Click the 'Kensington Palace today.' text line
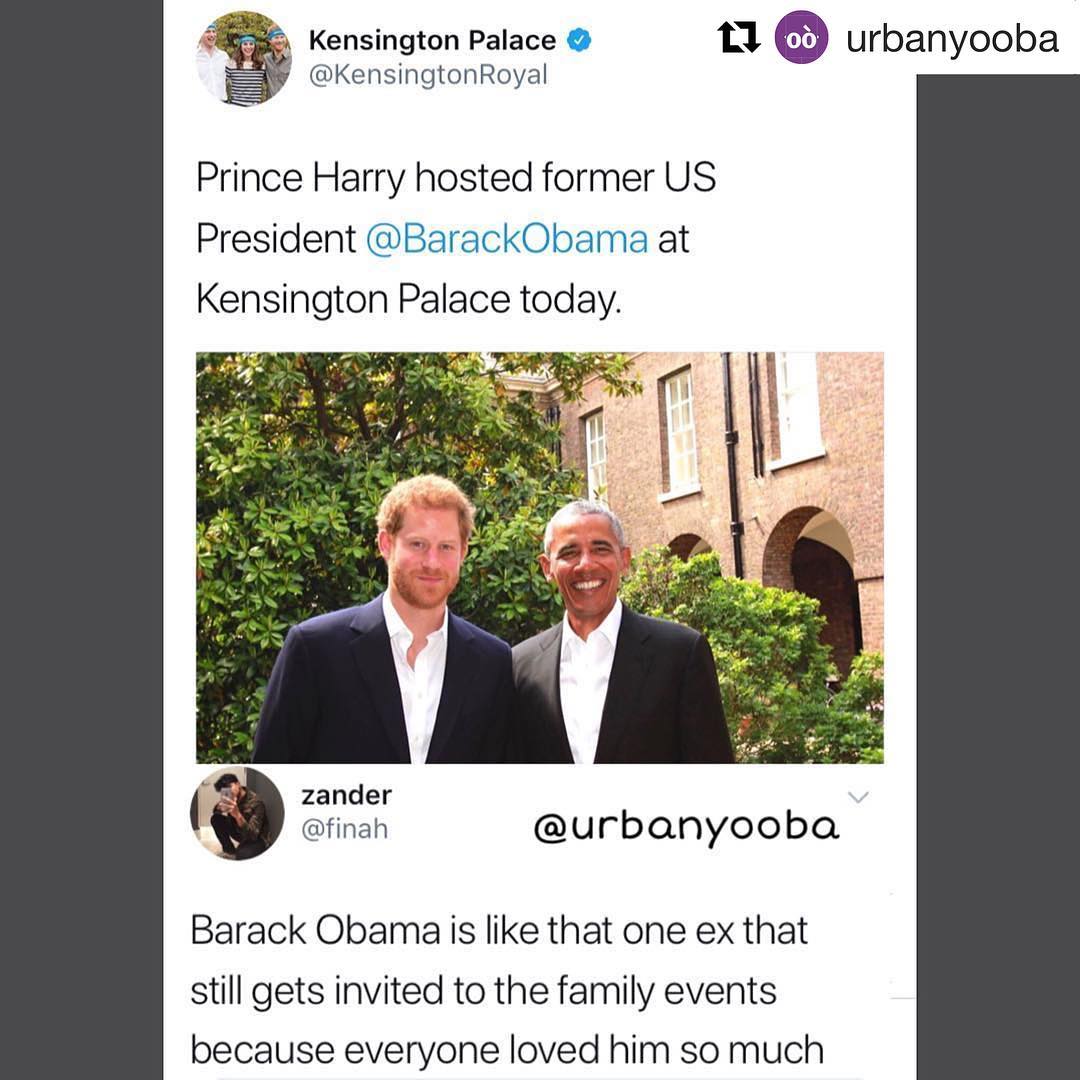Viewport: 1080px width, 1080px height. click(x=408, y=299)
